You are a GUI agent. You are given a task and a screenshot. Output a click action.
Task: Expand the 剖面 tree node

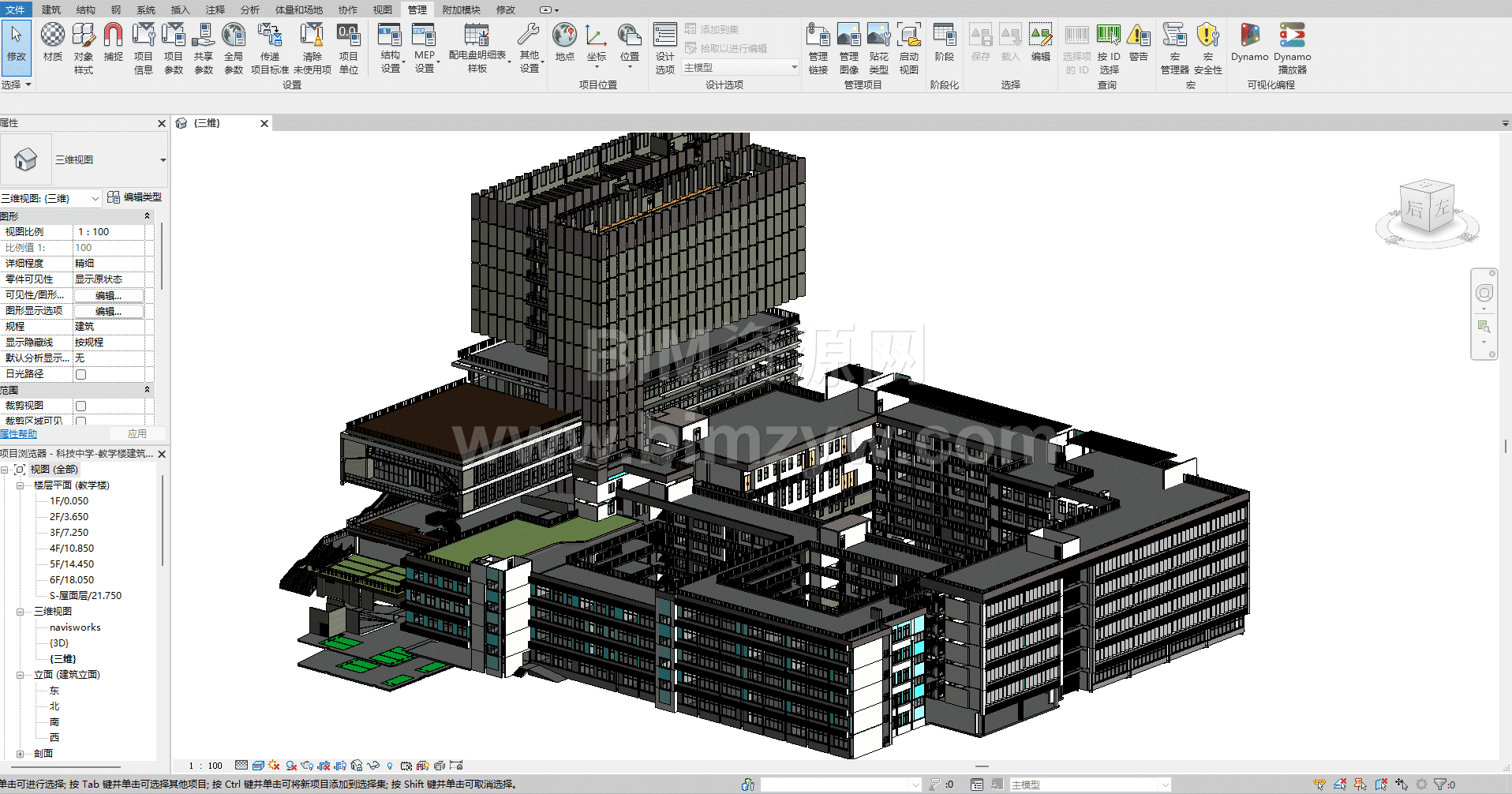pyautogui.click(x=20, y=754)
